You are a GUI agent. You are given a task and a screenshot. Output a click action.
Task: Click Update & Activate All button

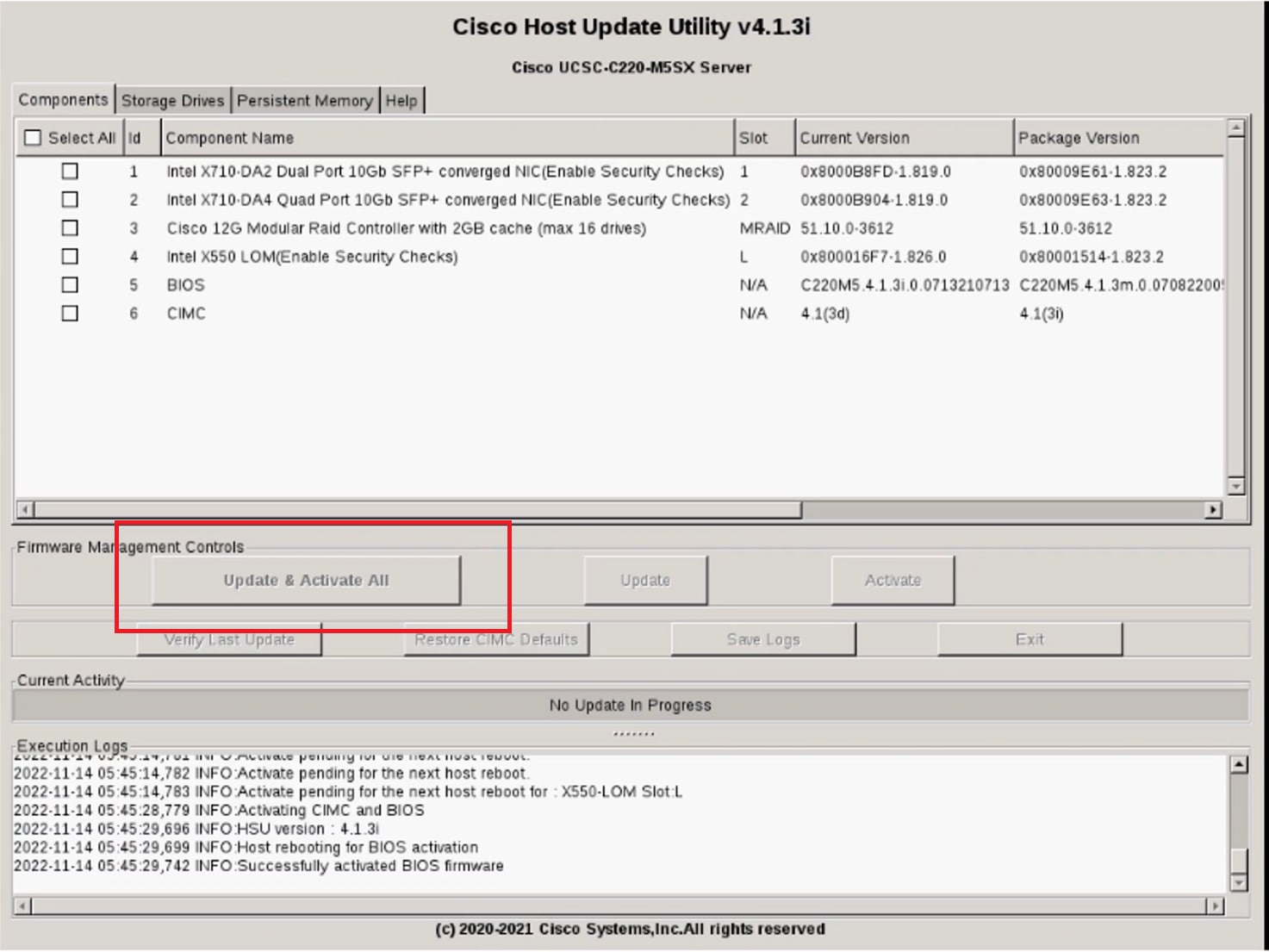pyautogui.click(x=306, y=580)
